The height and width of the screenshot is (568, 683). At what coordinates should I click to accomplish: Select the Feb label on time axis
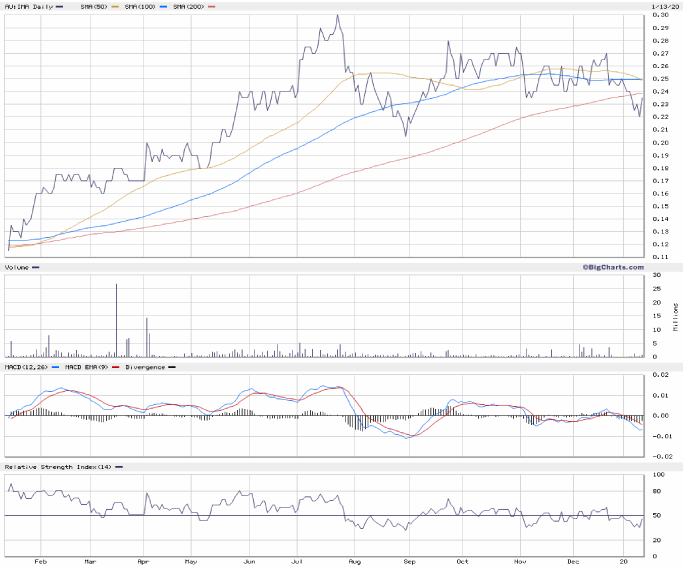pyautogui.click(x=38, y=562)
